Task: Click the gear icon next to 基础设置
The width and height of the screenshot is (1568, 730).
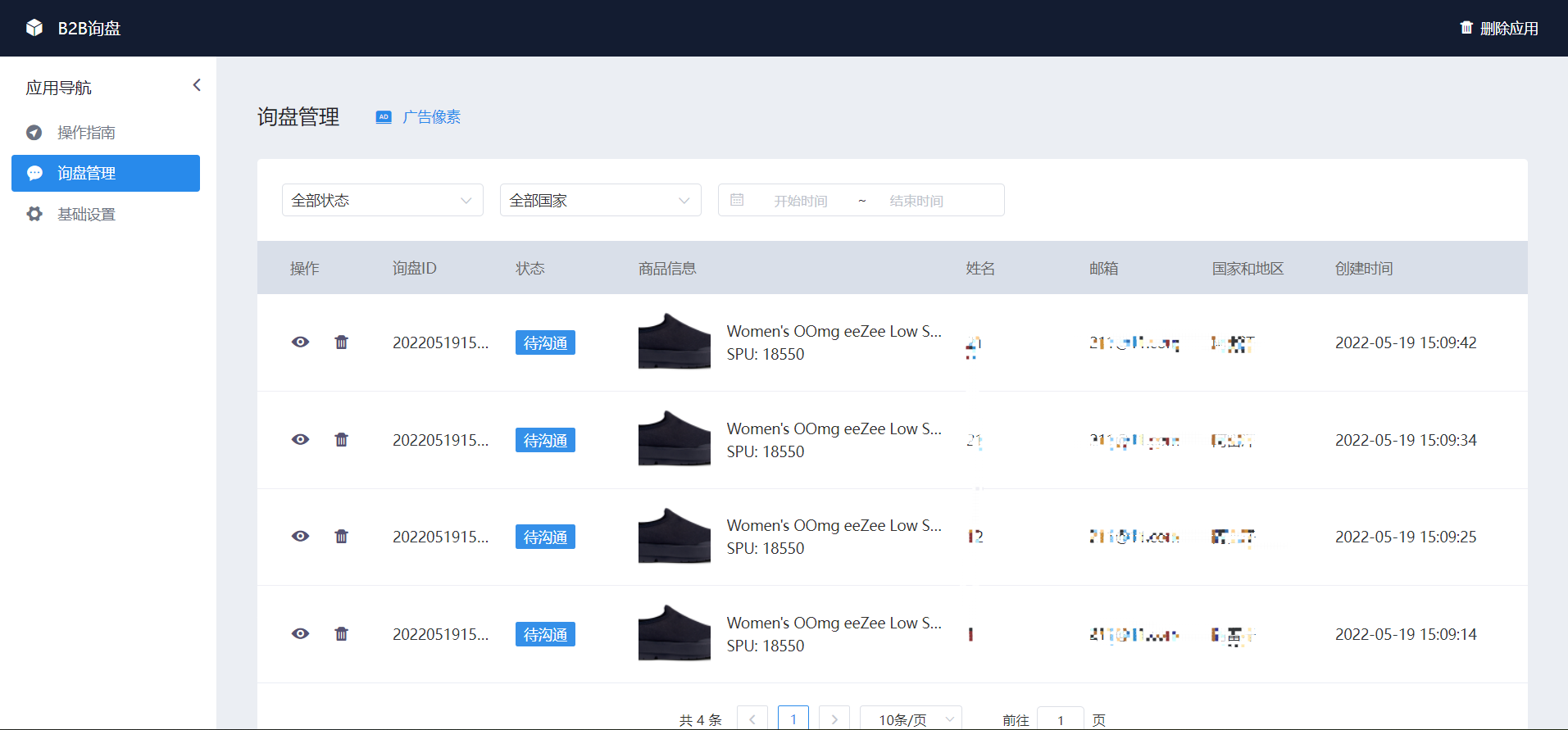Action: (x=34, y=214)
